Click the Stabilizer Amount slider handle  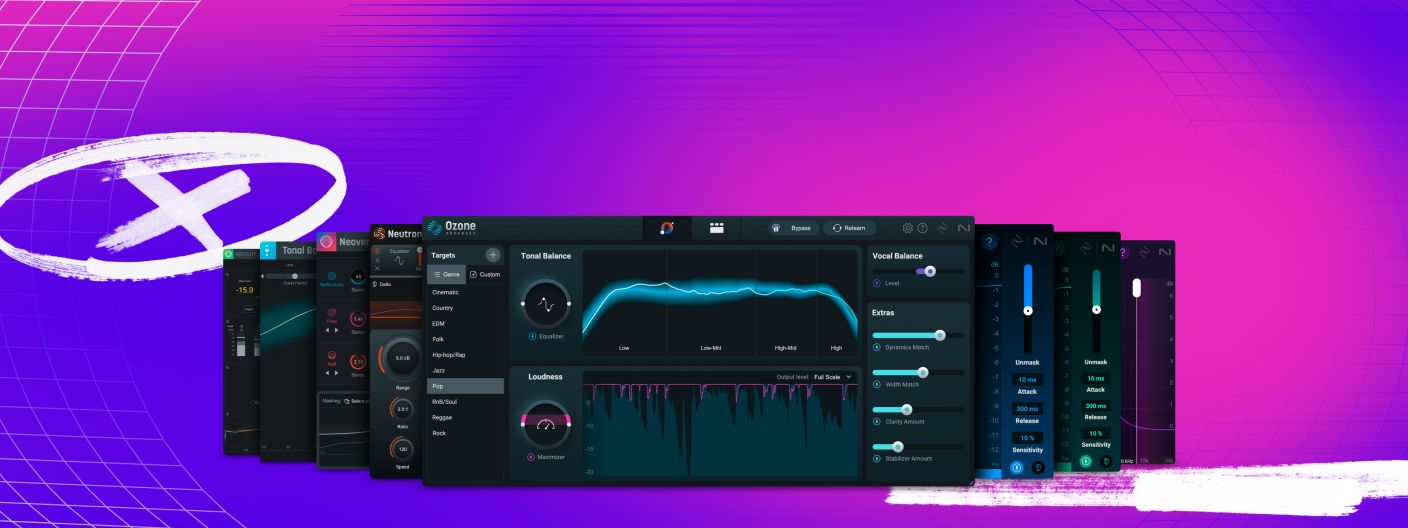click(897, 446)
